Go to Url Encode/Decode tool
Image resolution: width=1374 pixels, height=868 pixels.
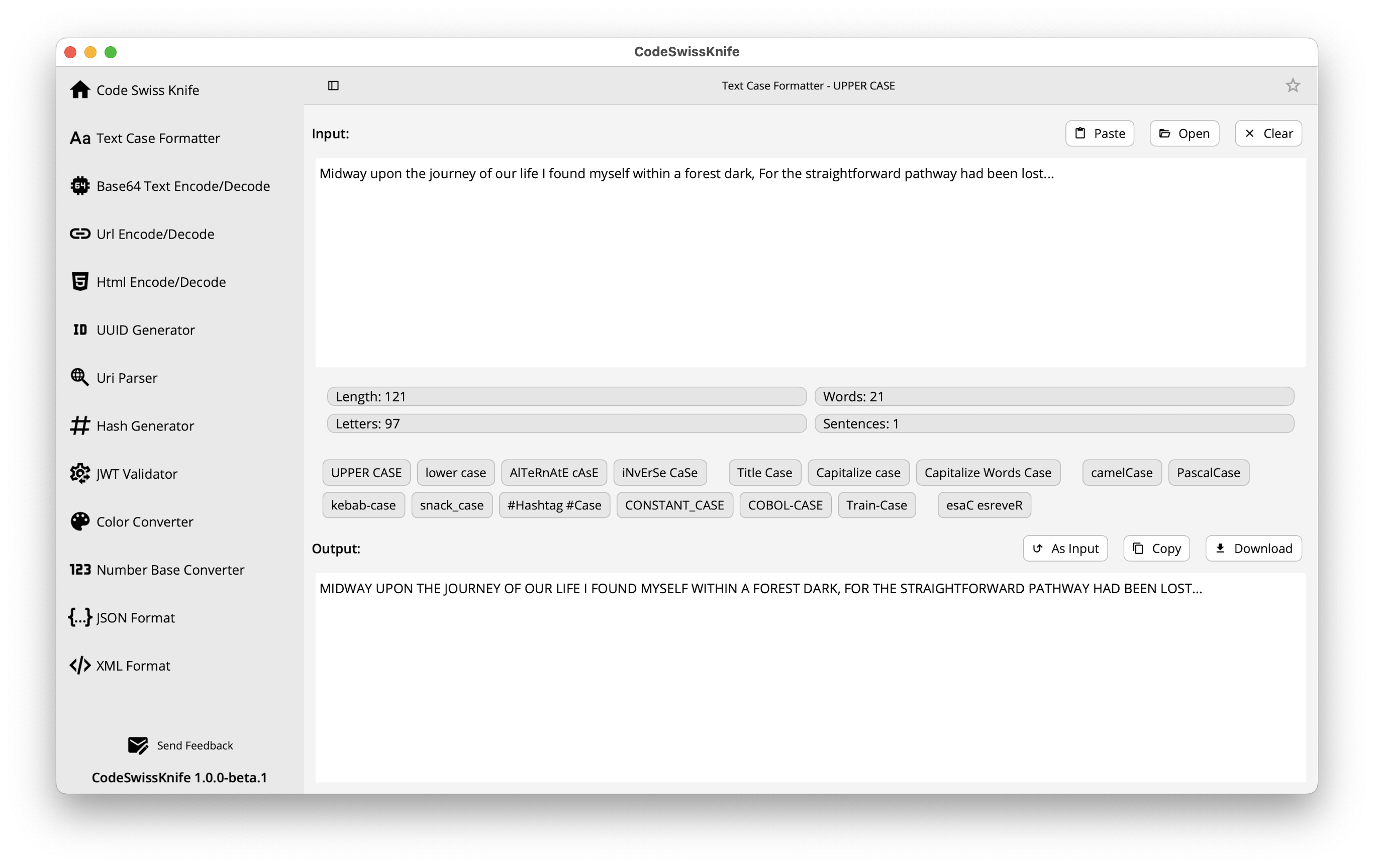(x=155, y=234)
